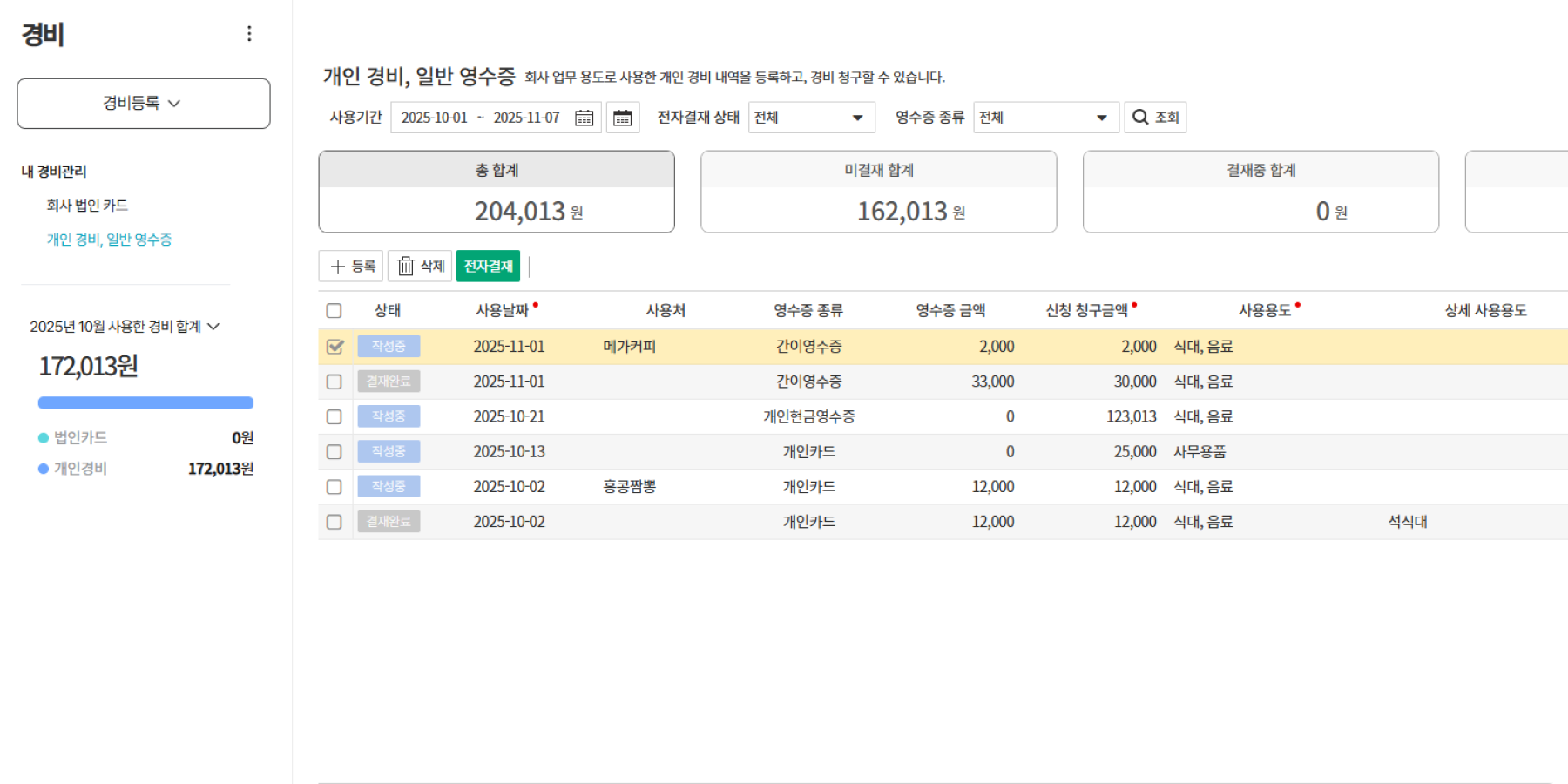Open the 전자결재 상태 dropdown
The height and width of the screenshot is (784, 1568).
pyautogui.click(x=810, y=117)
